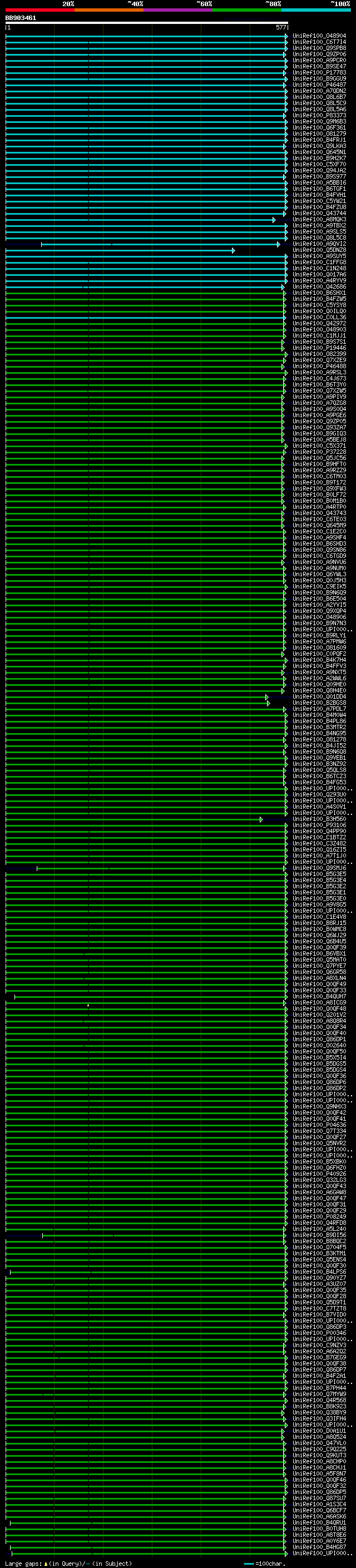Select subject label UniRef100_Q4PP90
Image resolution: width=356 pixels, height=1568 pixels.
[319, 832]
